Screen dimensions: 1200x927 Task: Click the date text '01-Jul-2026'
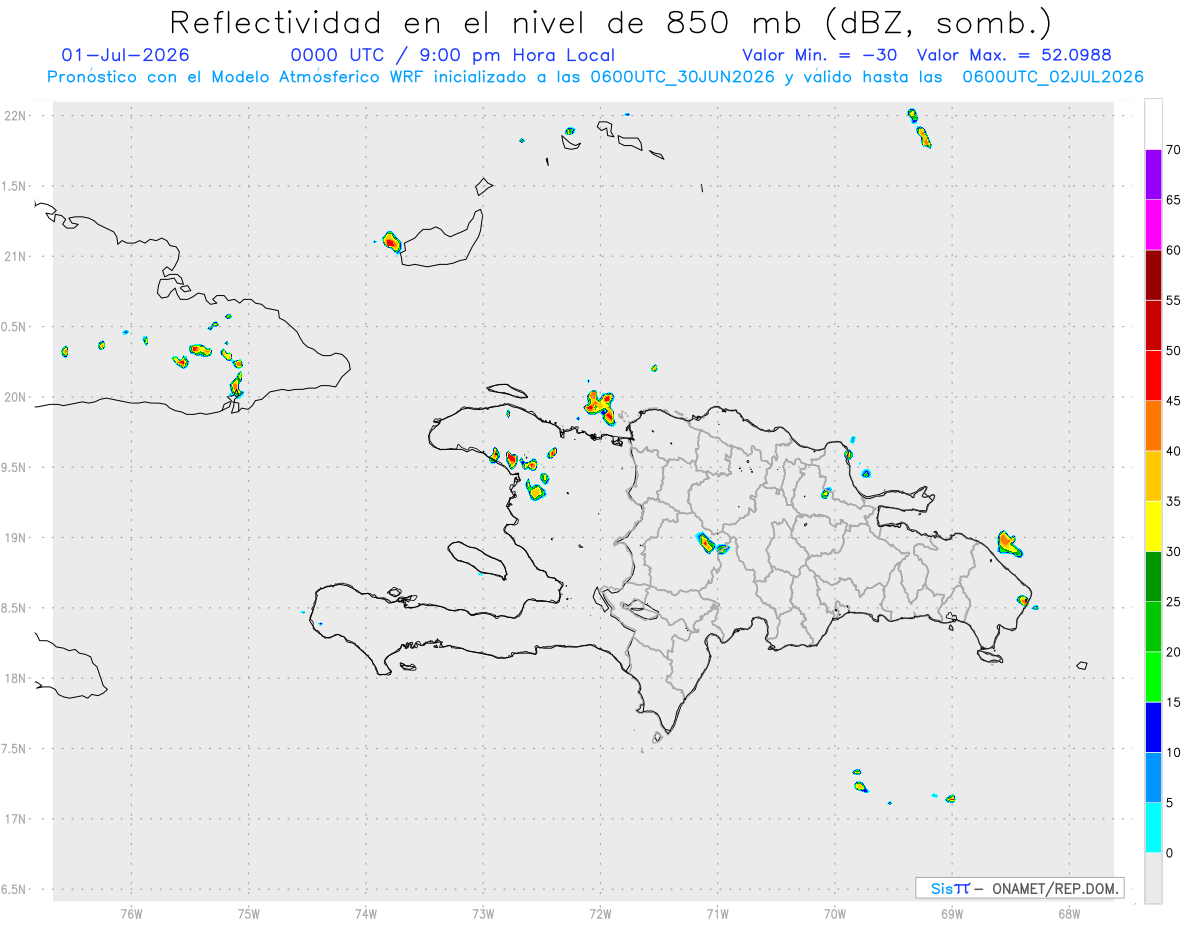[125, 55]
